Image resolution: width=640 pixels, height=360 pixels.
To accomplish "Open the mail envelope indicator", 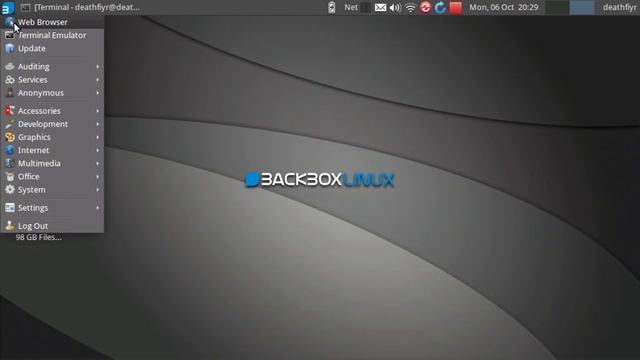I will point(380,7).
